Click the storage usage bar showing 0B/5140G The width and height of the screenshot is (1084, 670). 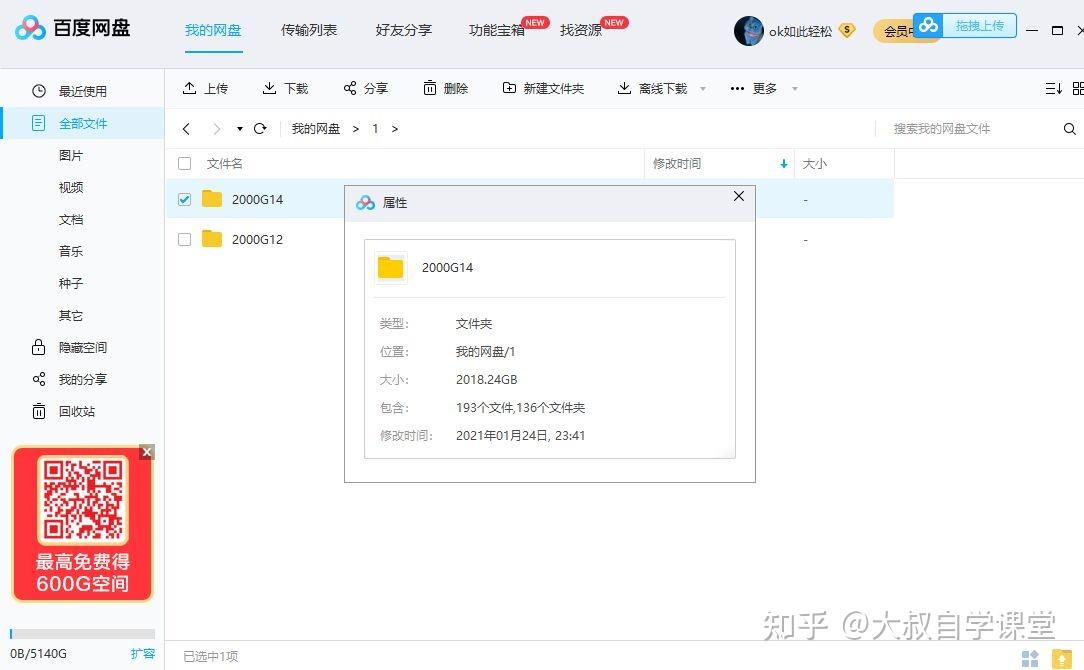(80, 633)
